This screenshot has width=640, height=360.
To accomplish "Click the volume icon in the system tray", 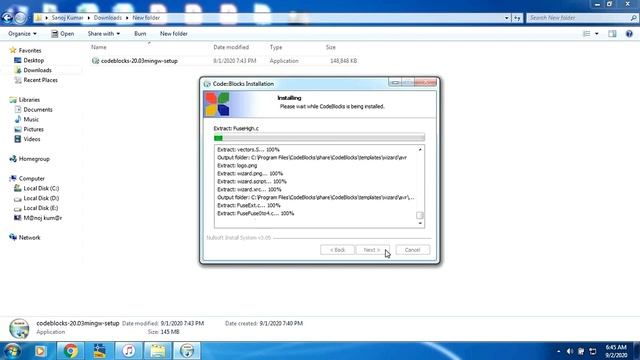I will [570, 351].
